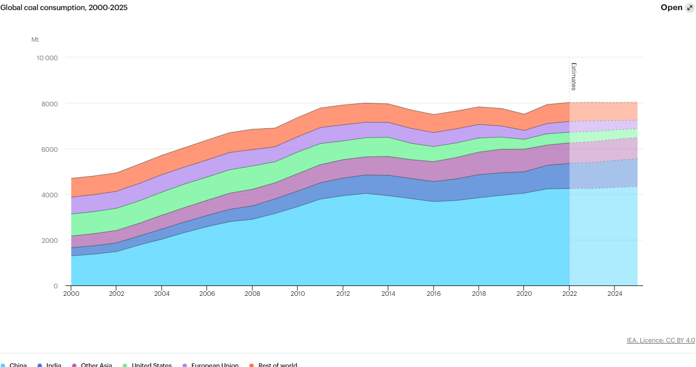This screenshot has height=367, width=696.
Task: Click the China light blue legend dot
Action: (x=4, y=365)
